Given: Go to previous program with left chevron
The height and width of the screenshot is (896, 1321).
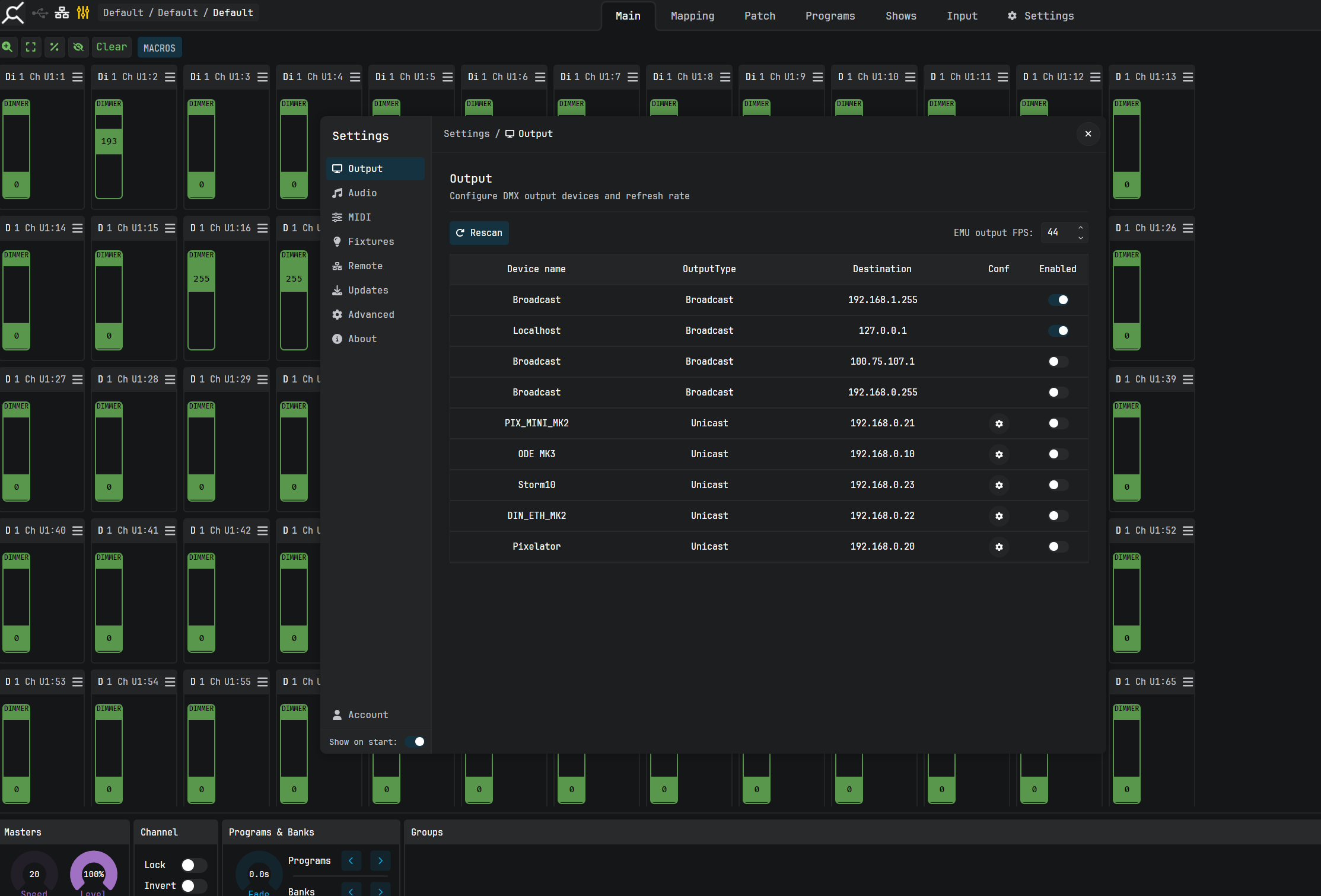Looking at the screenshot, I should (351, 860).
